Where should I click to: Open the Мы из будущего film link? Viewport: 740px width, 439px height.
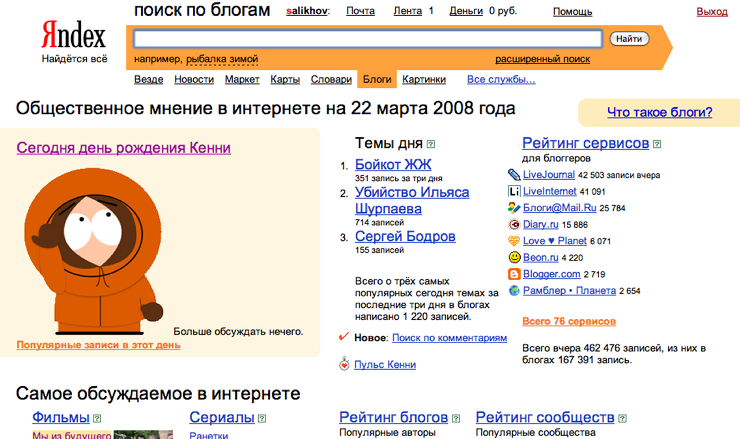[x=72, y=435]
